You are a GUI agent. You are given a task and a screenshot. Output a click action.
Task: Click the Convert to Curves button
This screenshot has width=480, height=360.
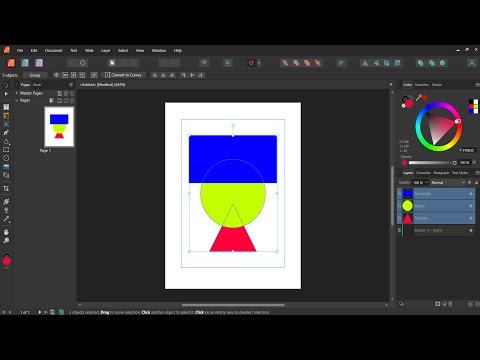(123, 75)
